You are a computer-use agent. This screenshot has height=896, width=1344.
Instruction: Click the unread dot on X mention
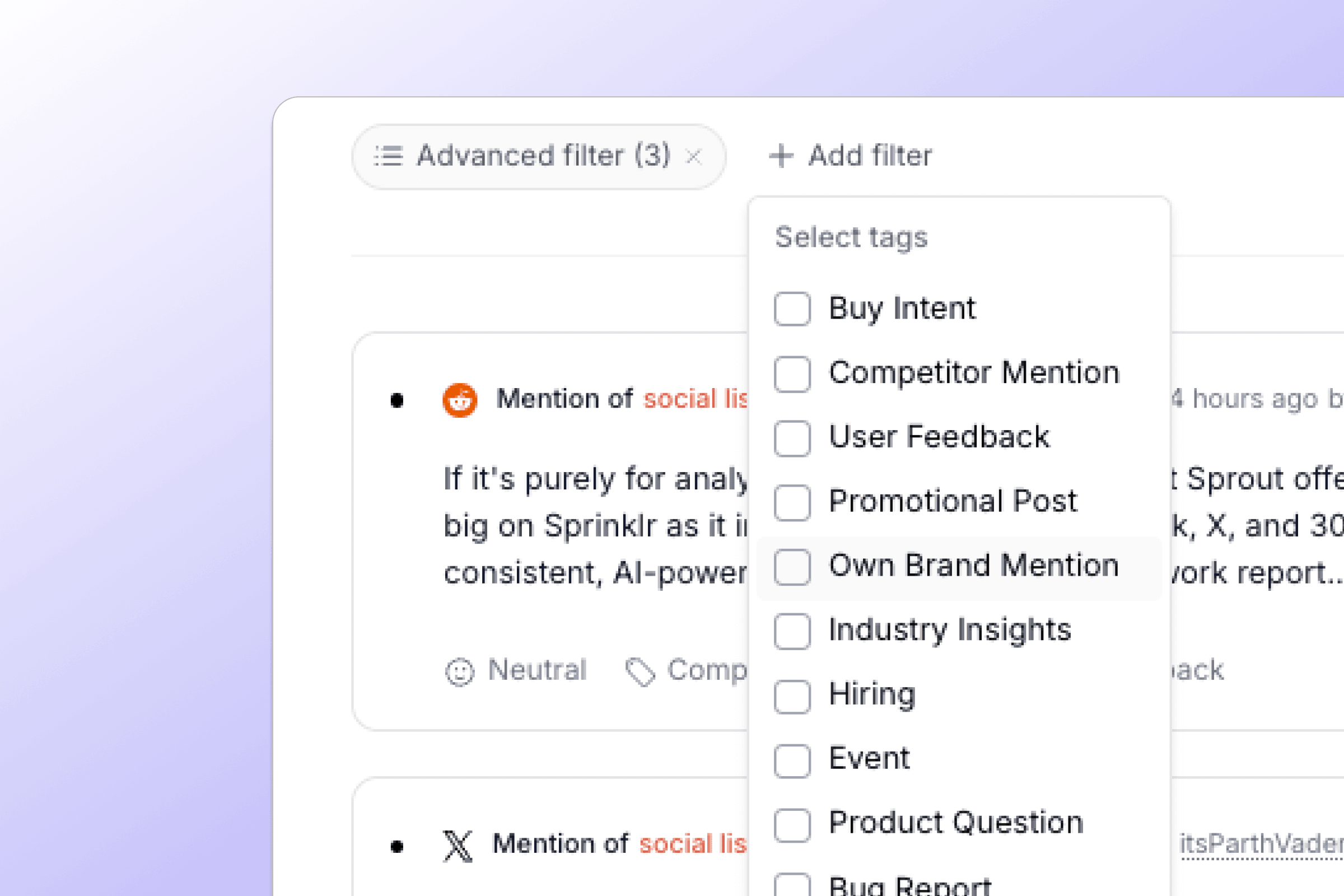[x=397, y=846]
